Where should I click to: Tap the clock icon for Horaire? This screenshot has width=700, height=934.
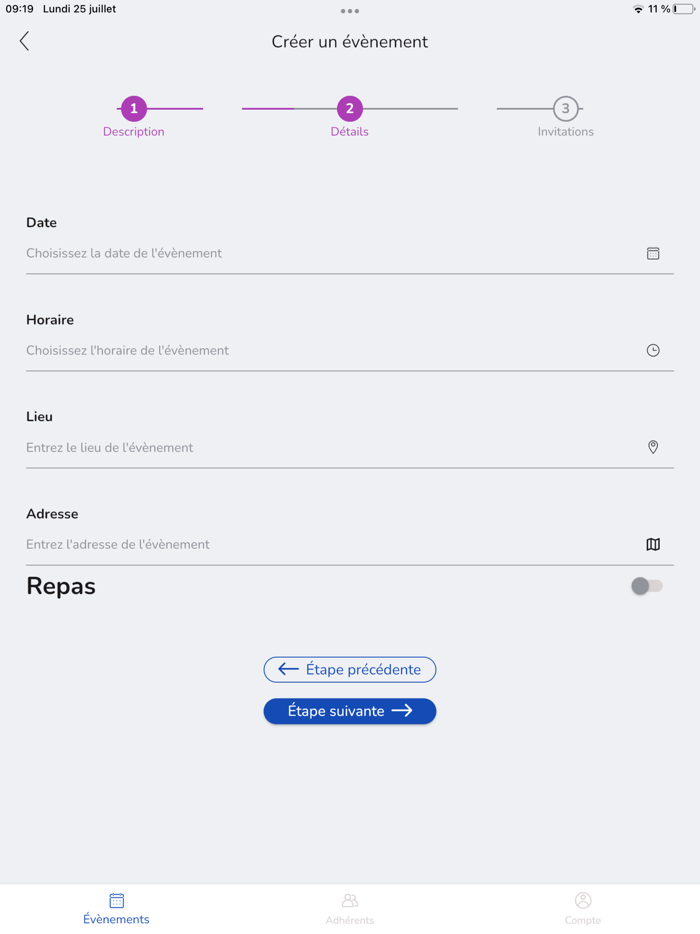653,351
